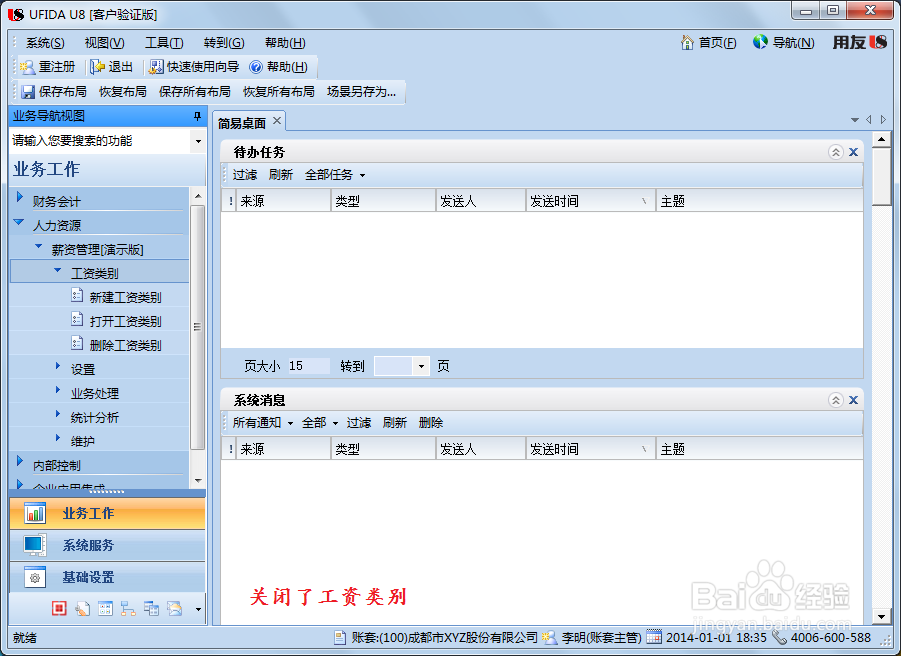Click the 快速使用向导 wizard icon
Image resolution: width=901 pixels, height=656 pixels.
pos(156,67)
